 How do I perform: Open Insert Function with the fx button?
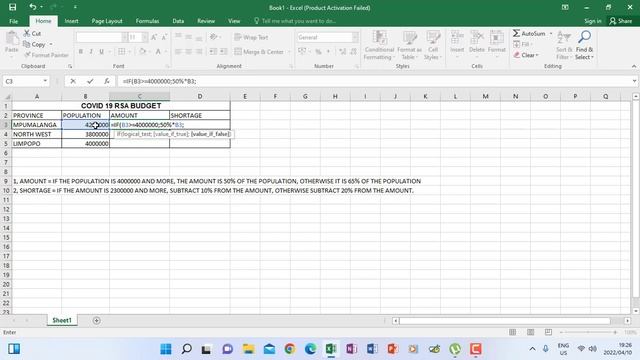[x=107, y=81]
